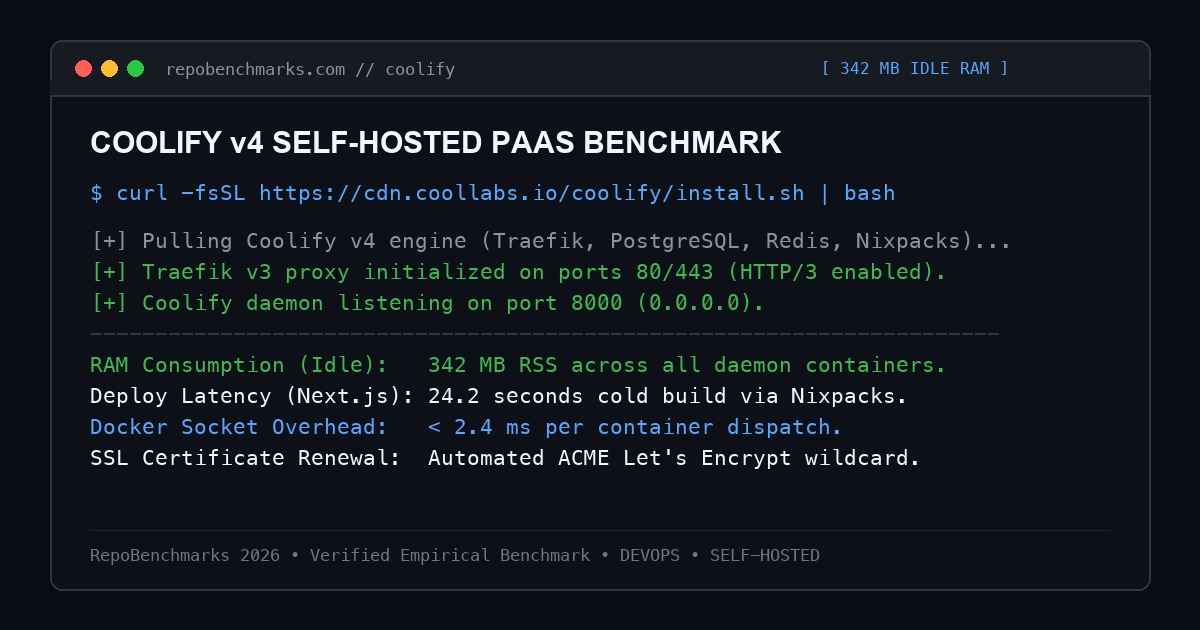
Task: Click the '| bash' part of the command
Action: [857, 193]
